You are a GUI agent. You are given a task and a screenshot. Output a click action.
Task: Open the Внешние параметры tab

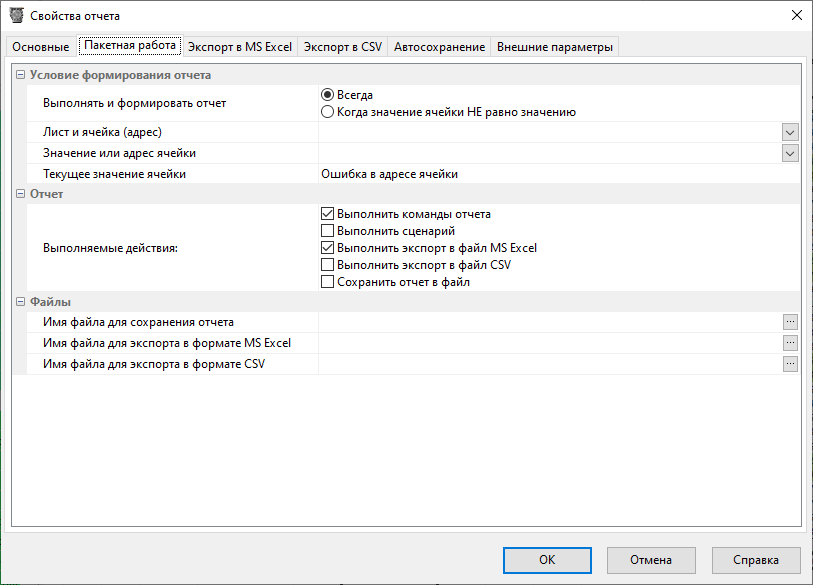pyautogui.click(x=554, y=47)
